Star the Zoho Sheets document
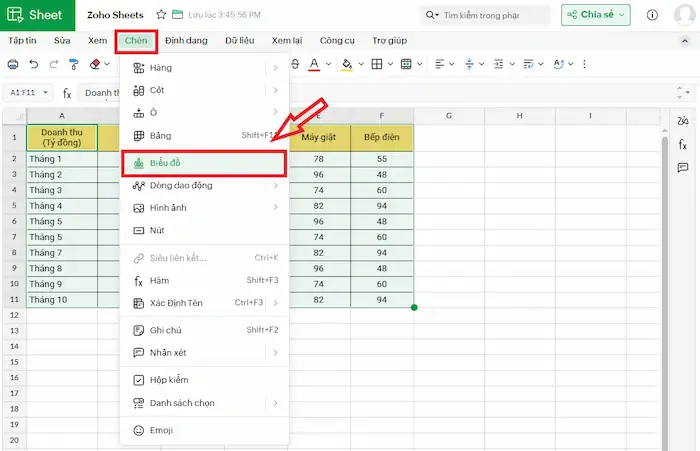Screen dimensions: 700x451 pos(161,15)
